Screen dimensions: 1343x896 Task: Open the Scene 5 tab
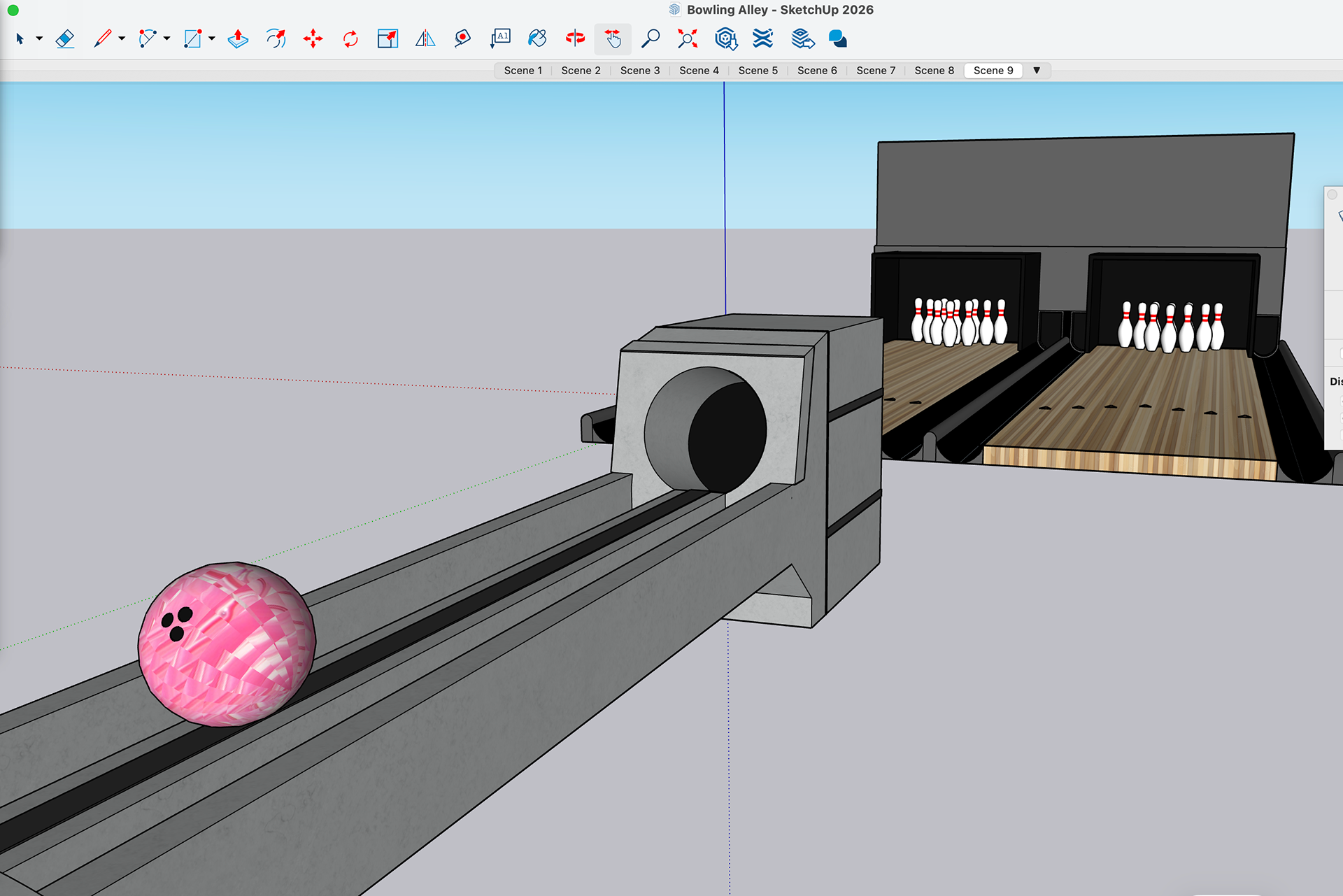758,71
